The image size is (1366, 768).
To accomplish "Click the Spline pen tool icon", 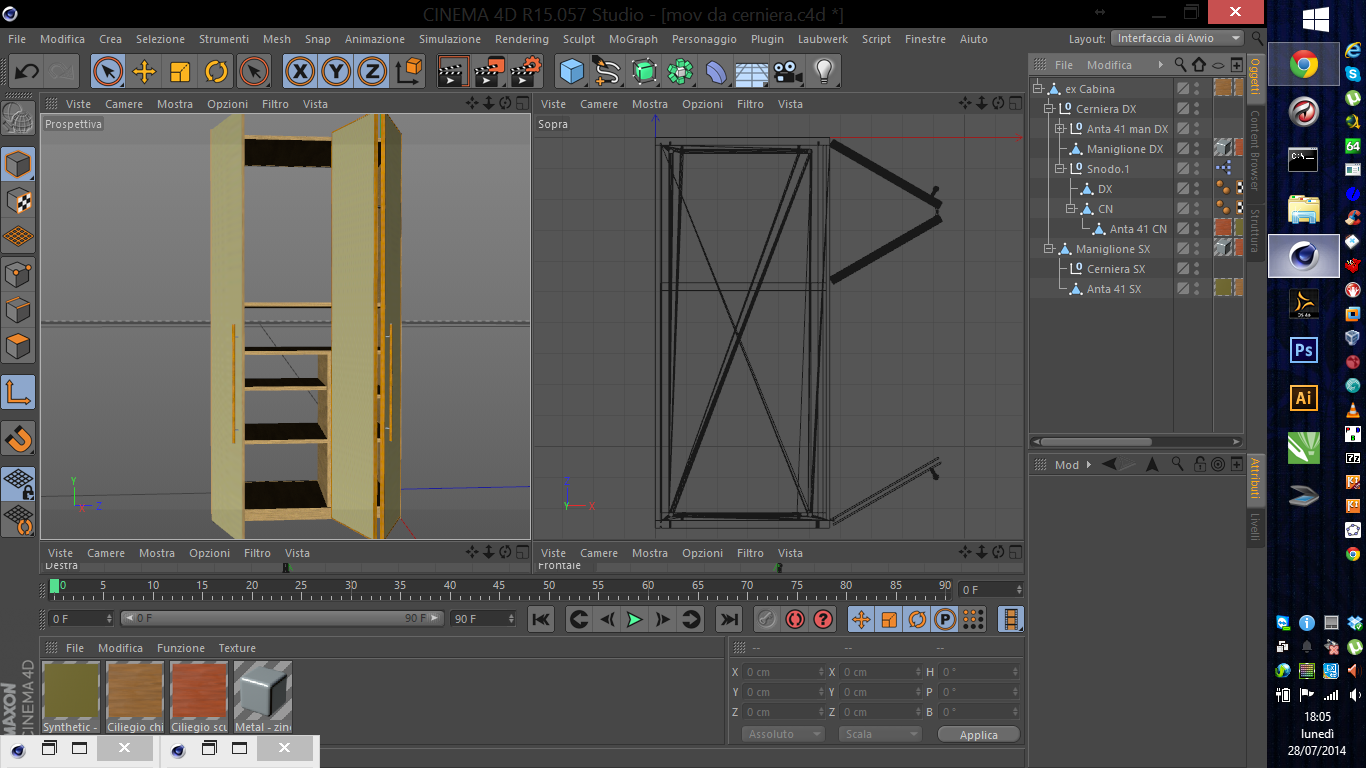I will (607, 71).
